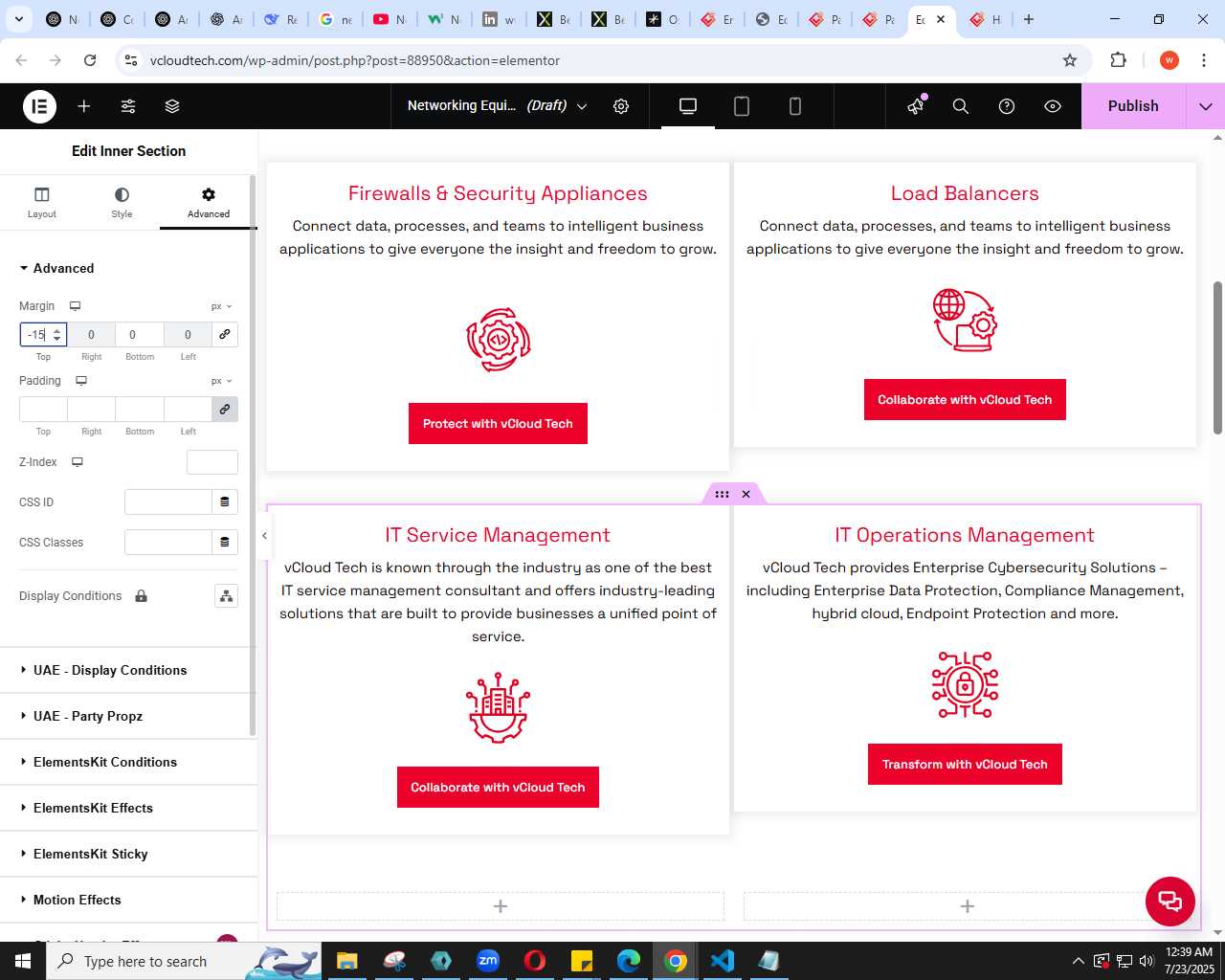Click Transform with vCloud Tech button
The width and height of the screenshot is (1225, 980).
point(965,765)
